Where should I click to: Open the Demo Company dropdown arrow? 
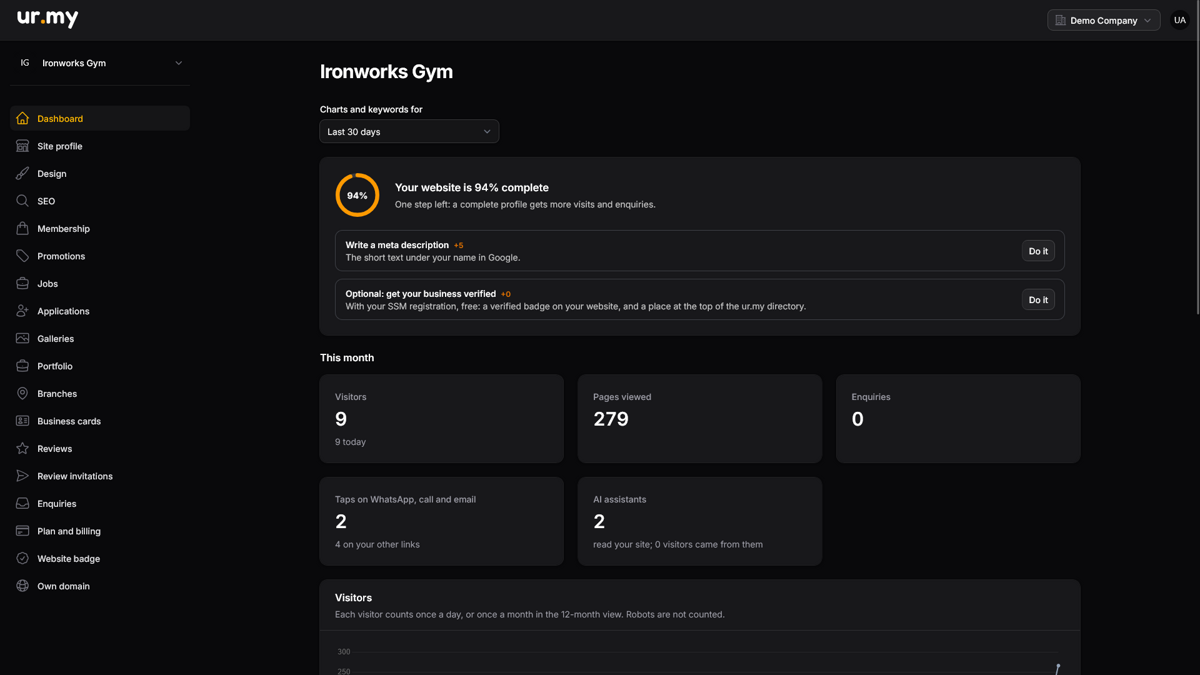click(1147, 20)
